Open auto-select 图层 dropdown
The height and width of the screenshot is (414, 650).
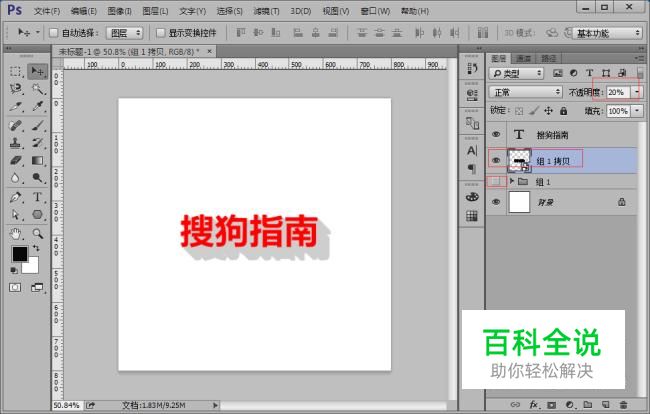(x=124, y=33)
